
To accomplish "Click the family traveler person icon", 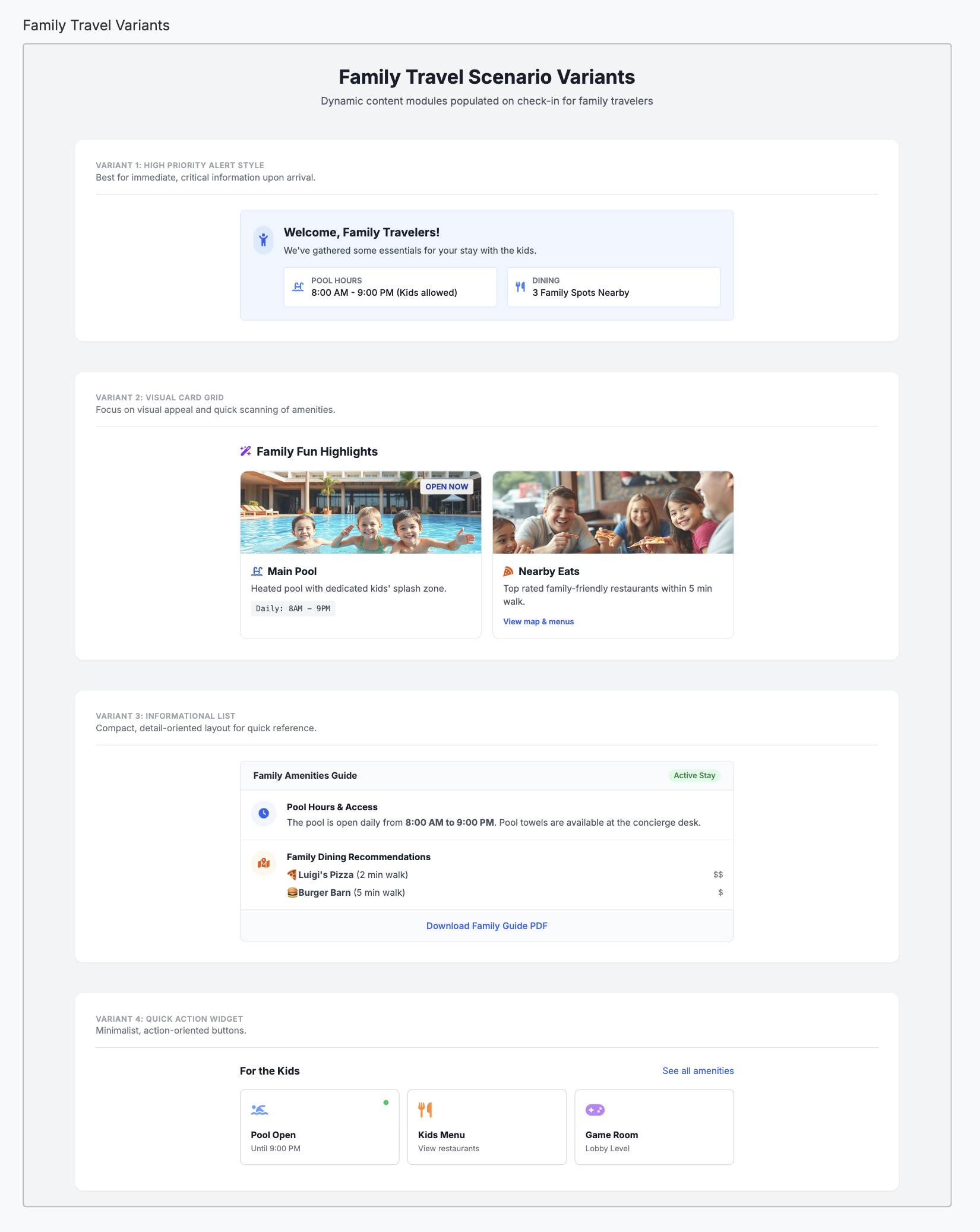I will [x=263, y=240].
